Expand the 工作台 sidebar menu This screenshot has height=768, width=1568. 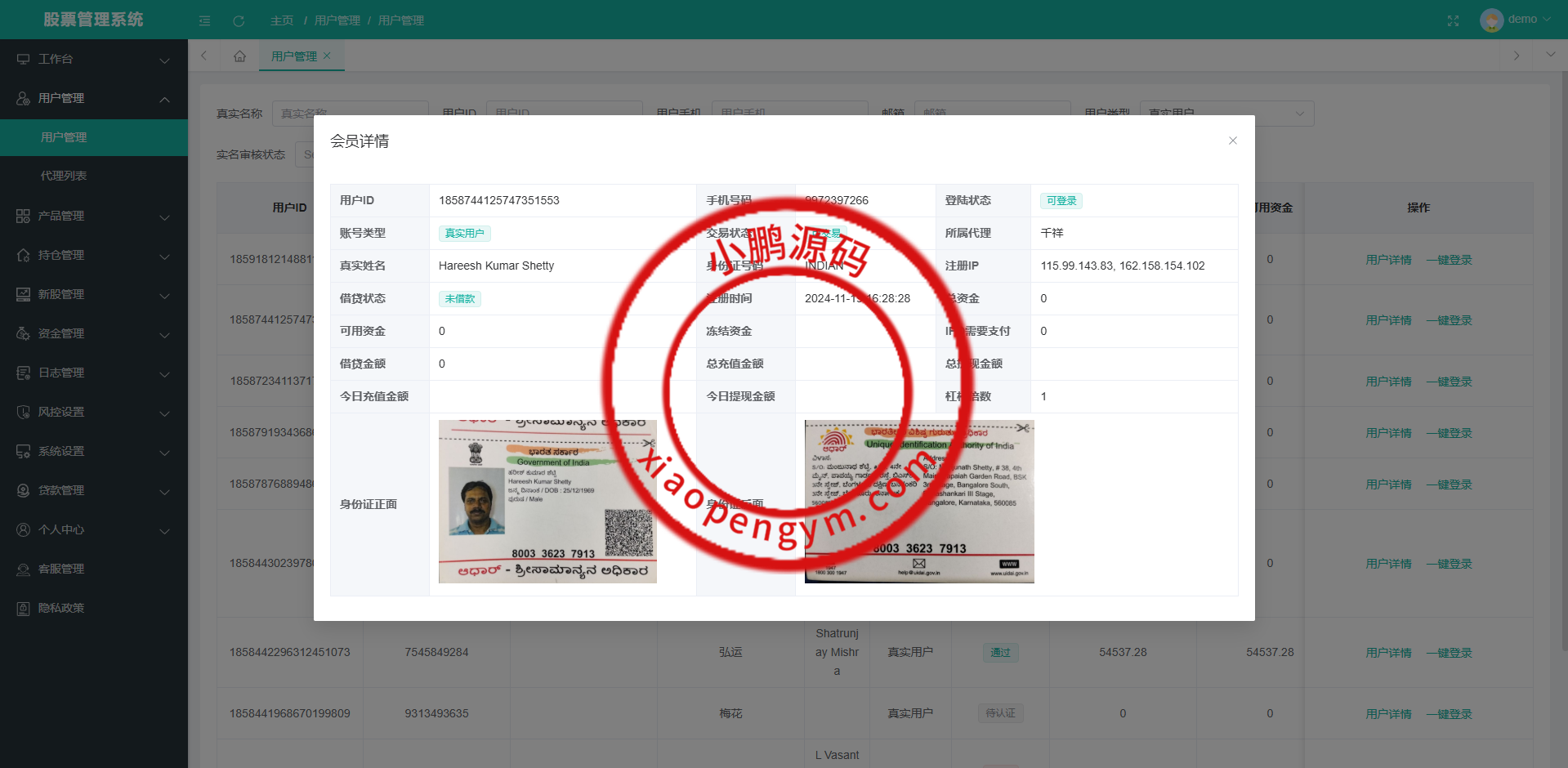93,59
